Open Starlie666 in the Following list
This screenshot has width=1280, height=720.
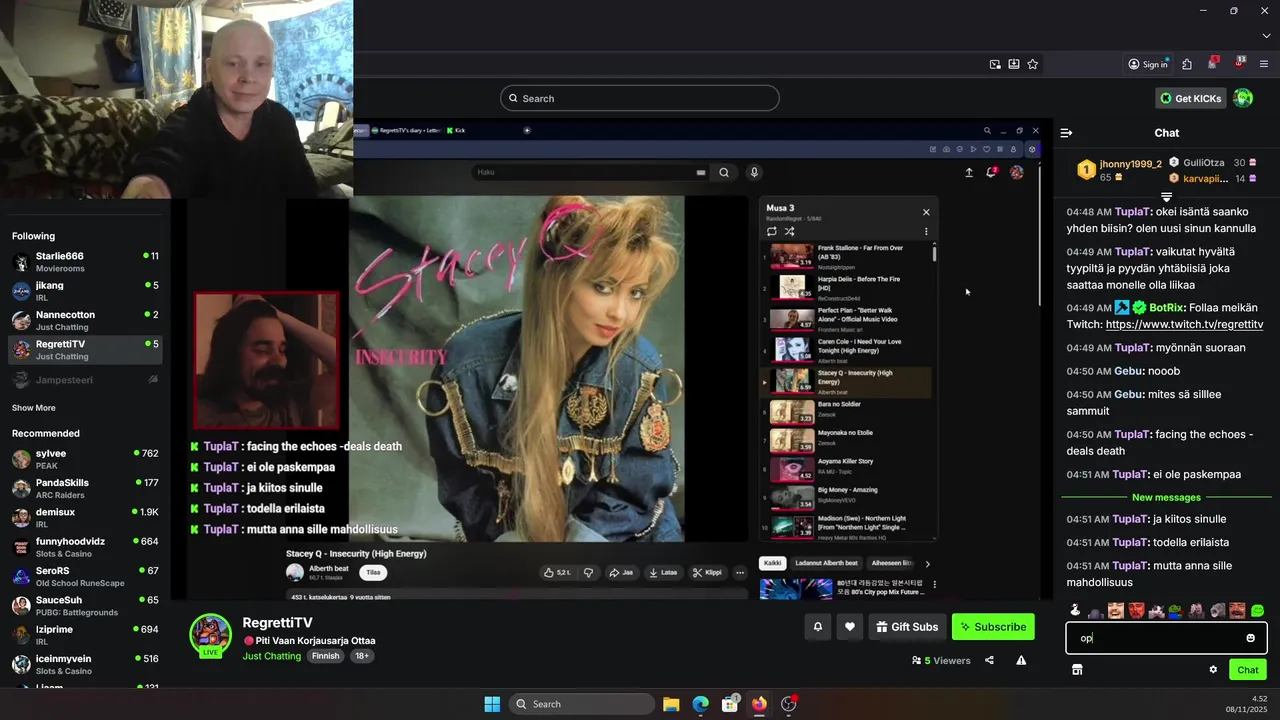(x=84, y=262)
